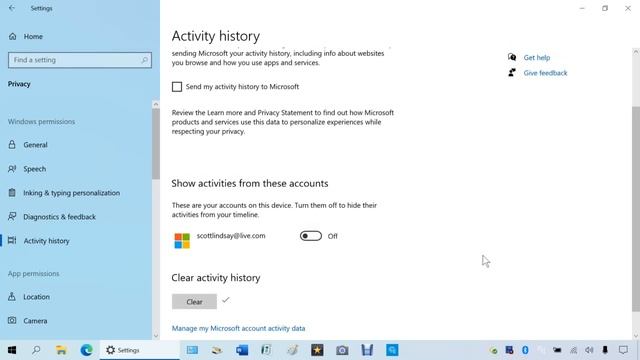Click the Give feedback person icon

pyautogui.click(x=512, y=73)
